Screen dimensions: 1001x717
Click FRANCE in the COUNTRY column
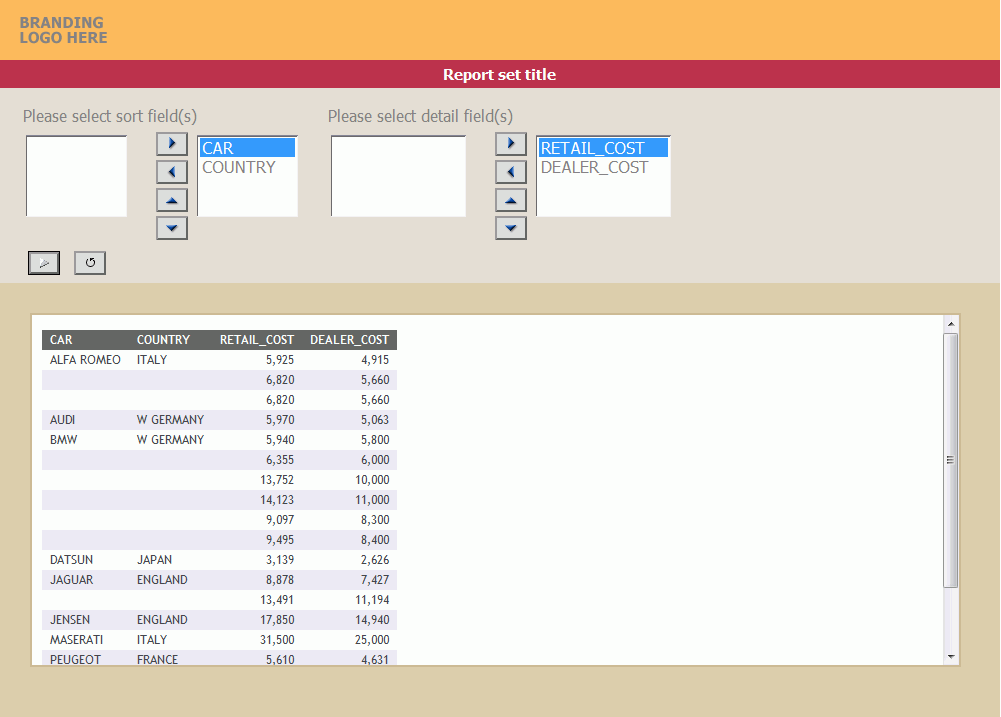point(157,659)
